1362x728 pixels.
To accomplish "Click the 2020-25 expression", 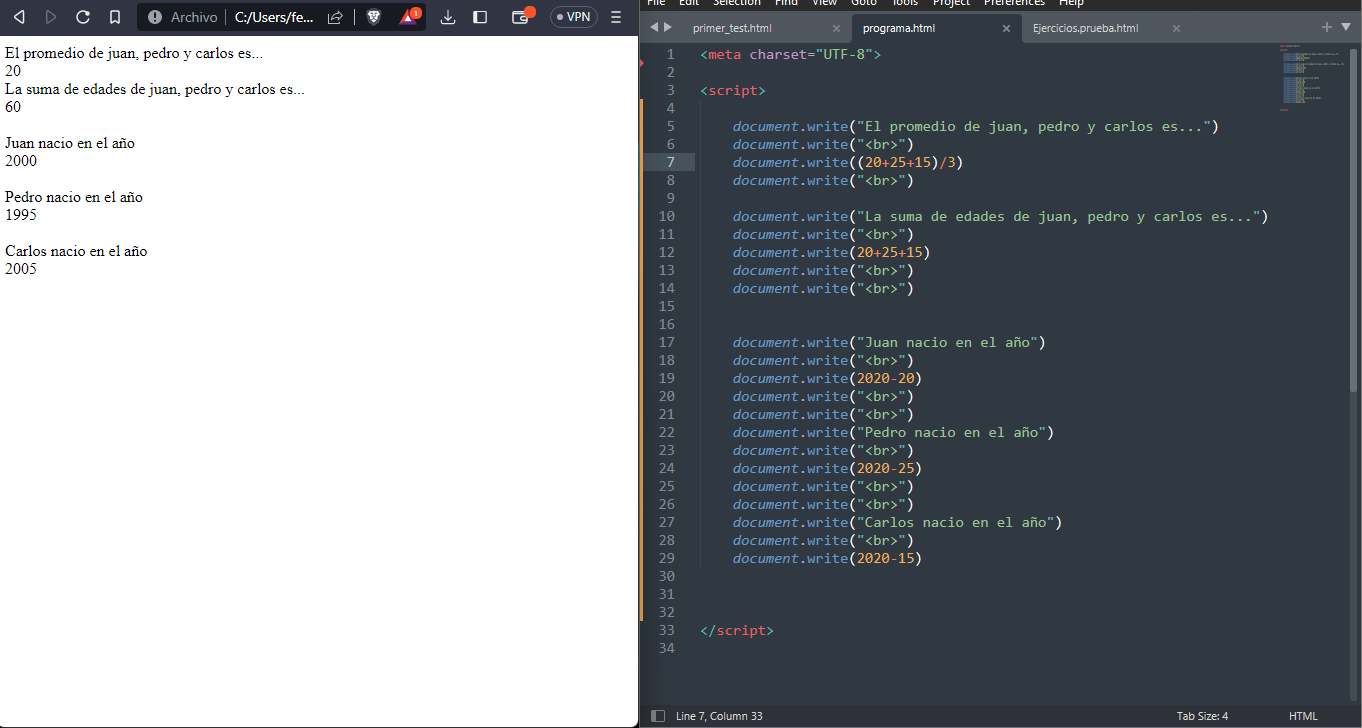I will [x=885, y=468].
